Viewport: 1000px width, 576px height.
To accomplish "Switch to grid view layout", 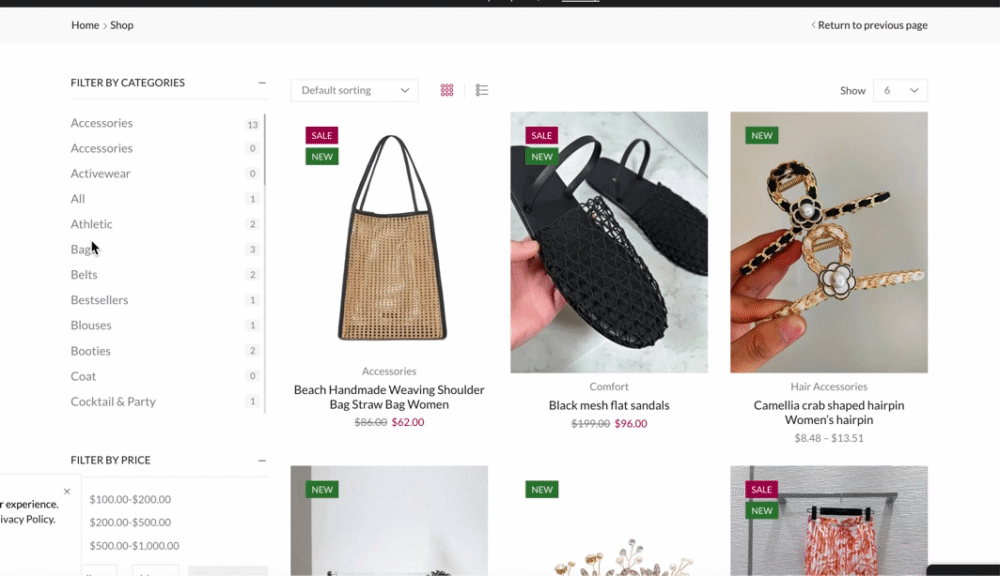I will coord(446,90).
